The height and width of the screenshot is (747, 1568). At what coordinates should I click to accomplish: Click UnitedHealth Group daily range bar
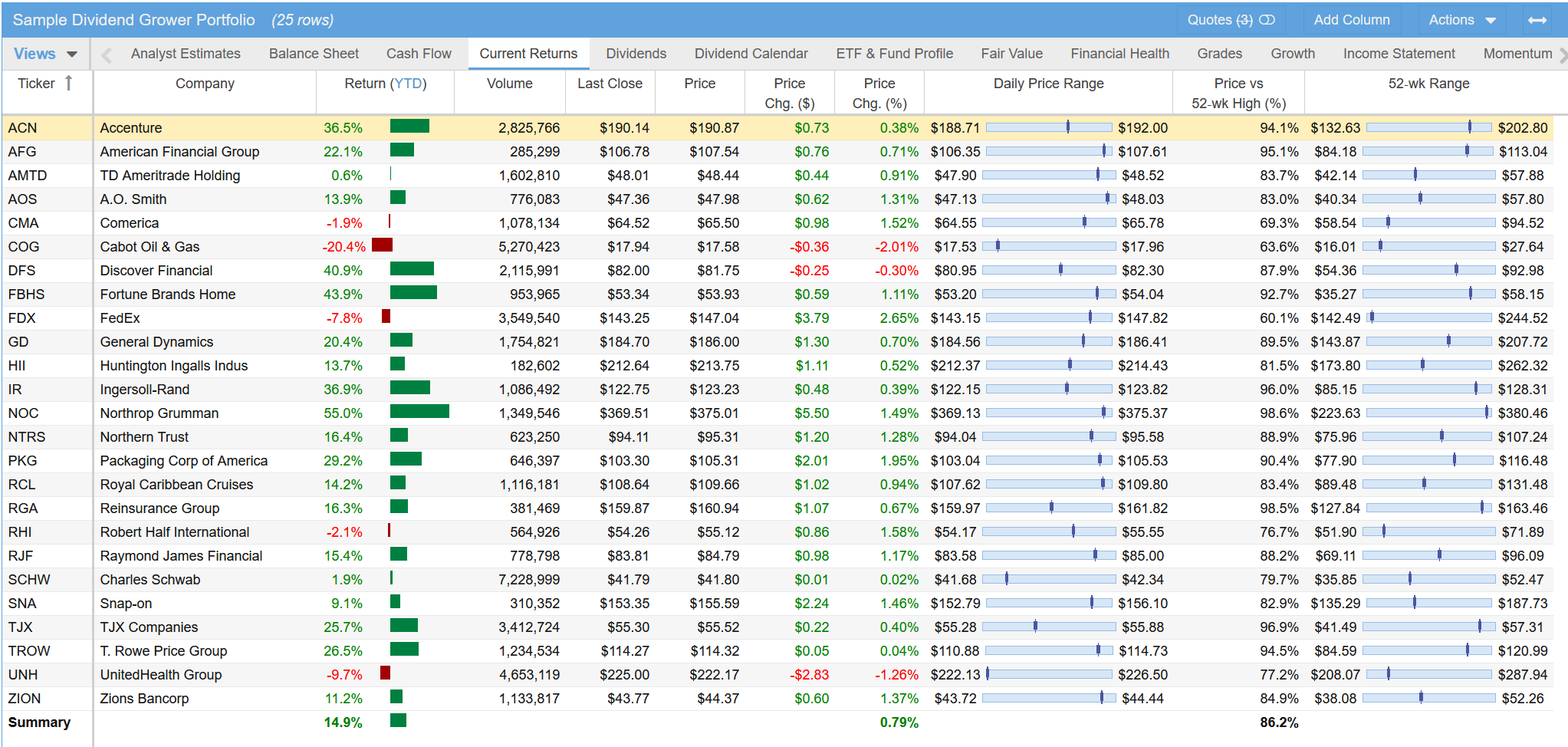pos(1049,674)
